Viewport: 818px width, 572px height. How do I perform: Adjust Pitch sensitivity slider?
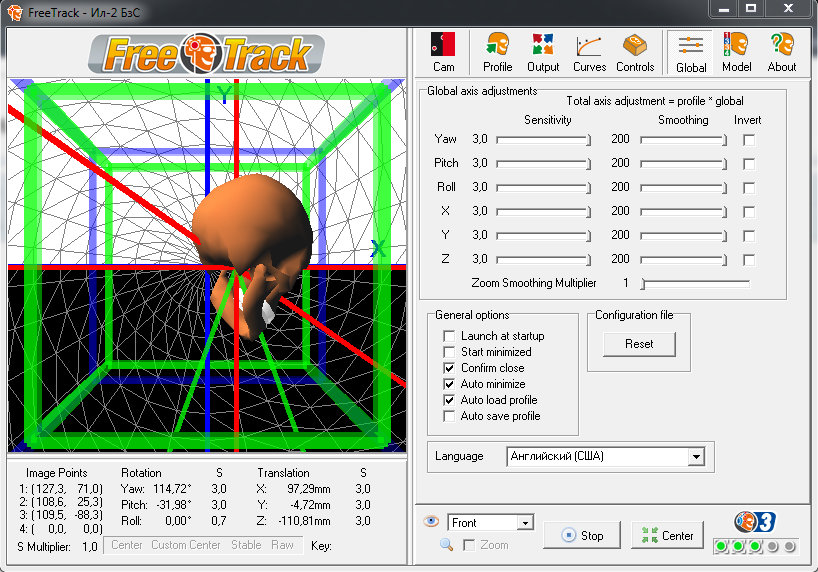pos(544,164)
